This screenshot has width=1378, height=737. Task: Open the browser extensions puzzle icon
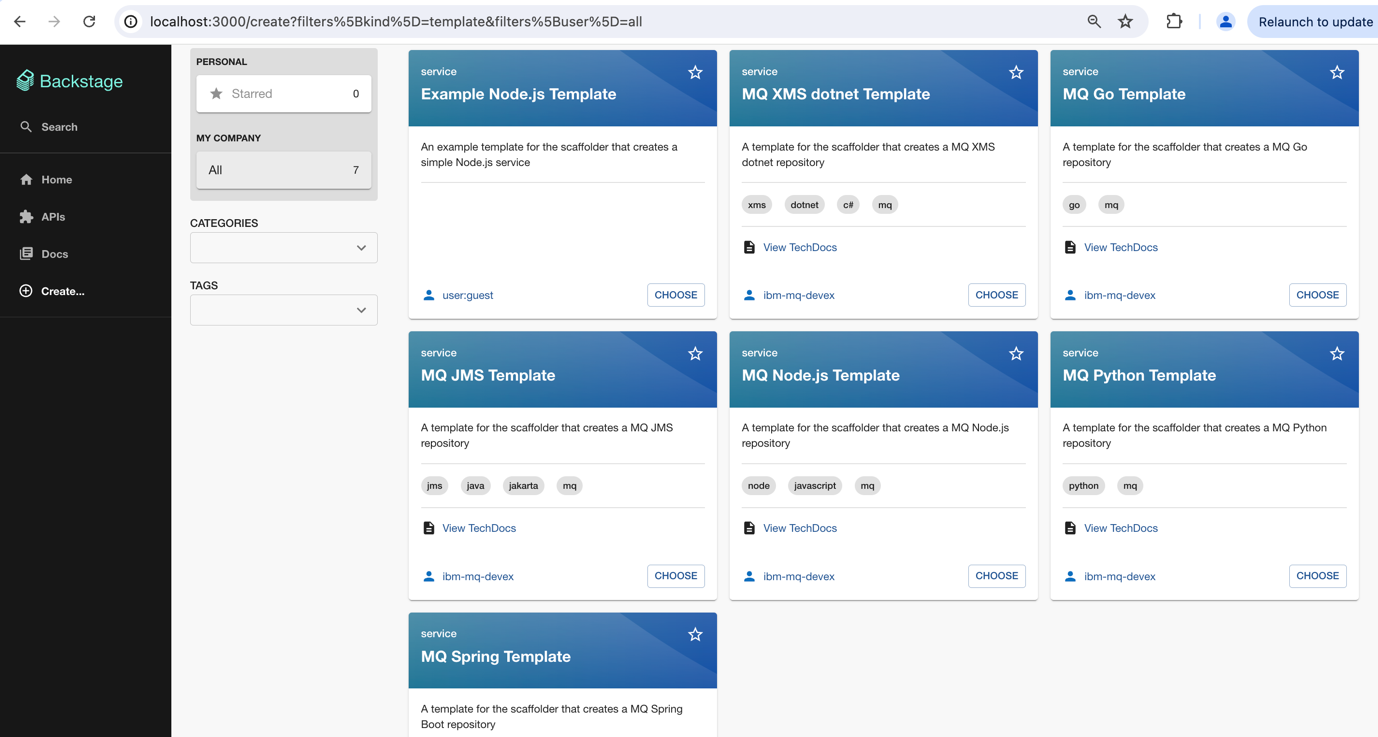point(1174,21)
